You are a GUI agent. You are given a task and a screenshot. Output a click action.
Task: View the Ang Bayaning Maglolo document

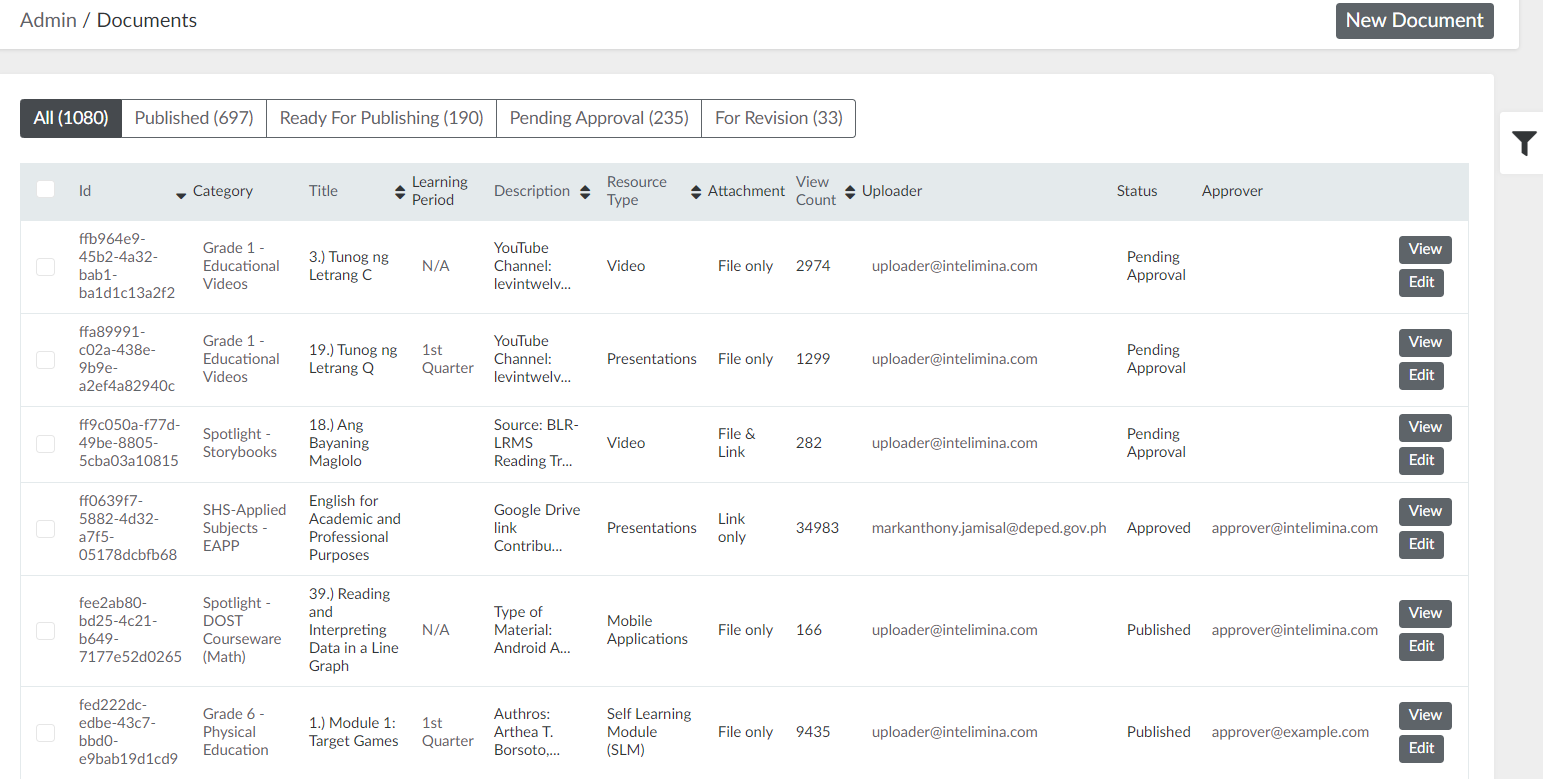[1425, 428]
